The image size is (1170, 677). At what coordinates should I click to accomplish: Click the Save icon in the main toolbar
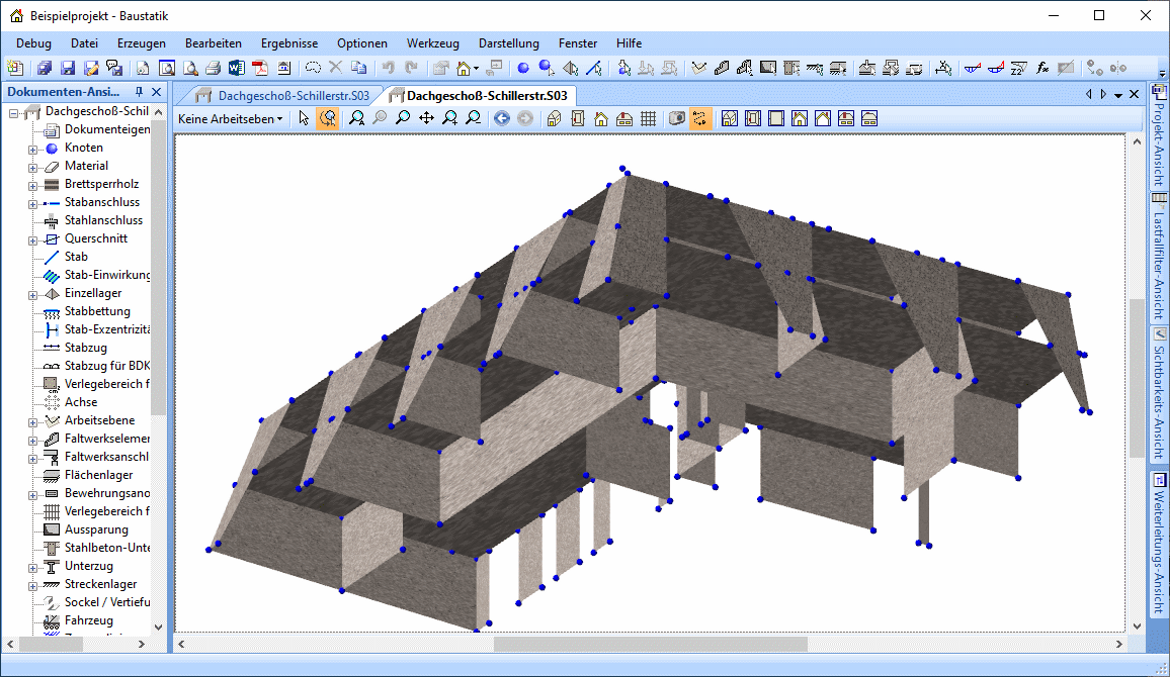(x=68, y=68)
